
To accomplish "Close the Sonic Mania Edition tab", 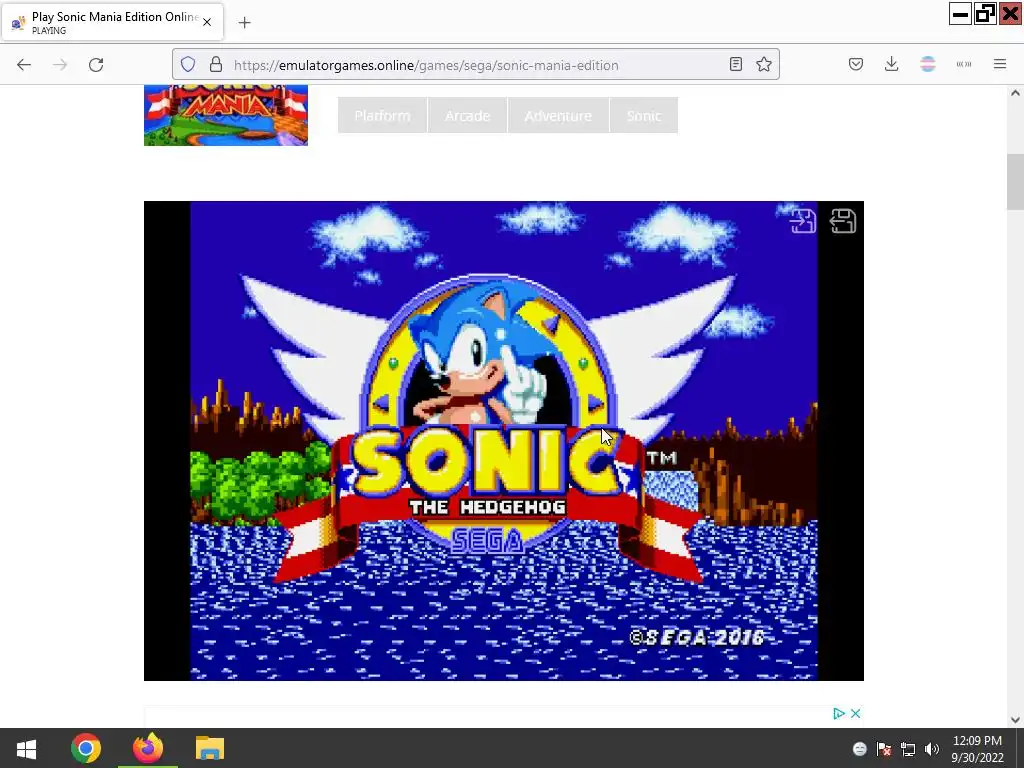I will 207,22.
